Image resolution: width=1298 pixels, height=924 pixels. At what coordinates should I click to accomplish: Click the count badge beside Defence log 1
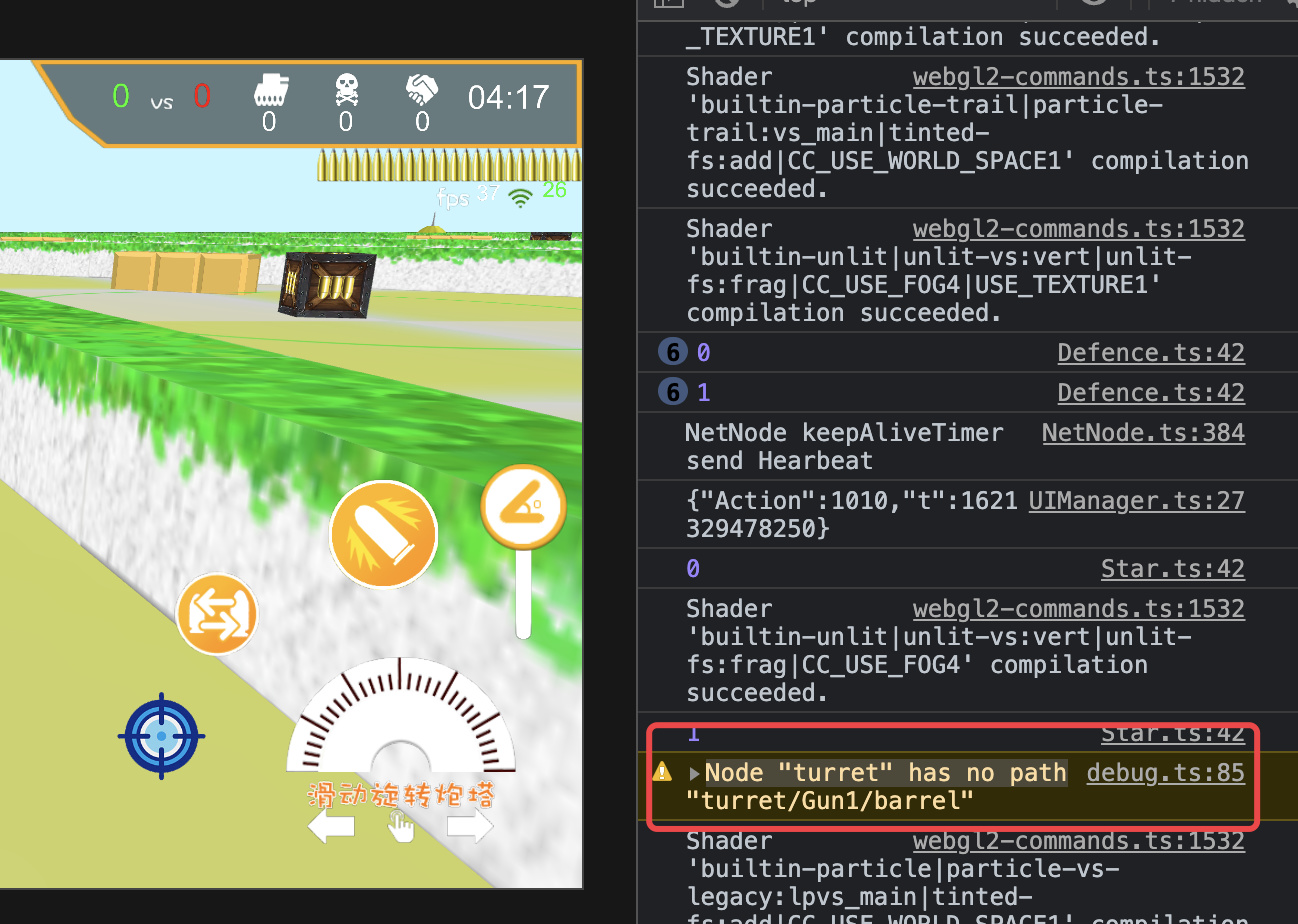click(x=671, y=392)
